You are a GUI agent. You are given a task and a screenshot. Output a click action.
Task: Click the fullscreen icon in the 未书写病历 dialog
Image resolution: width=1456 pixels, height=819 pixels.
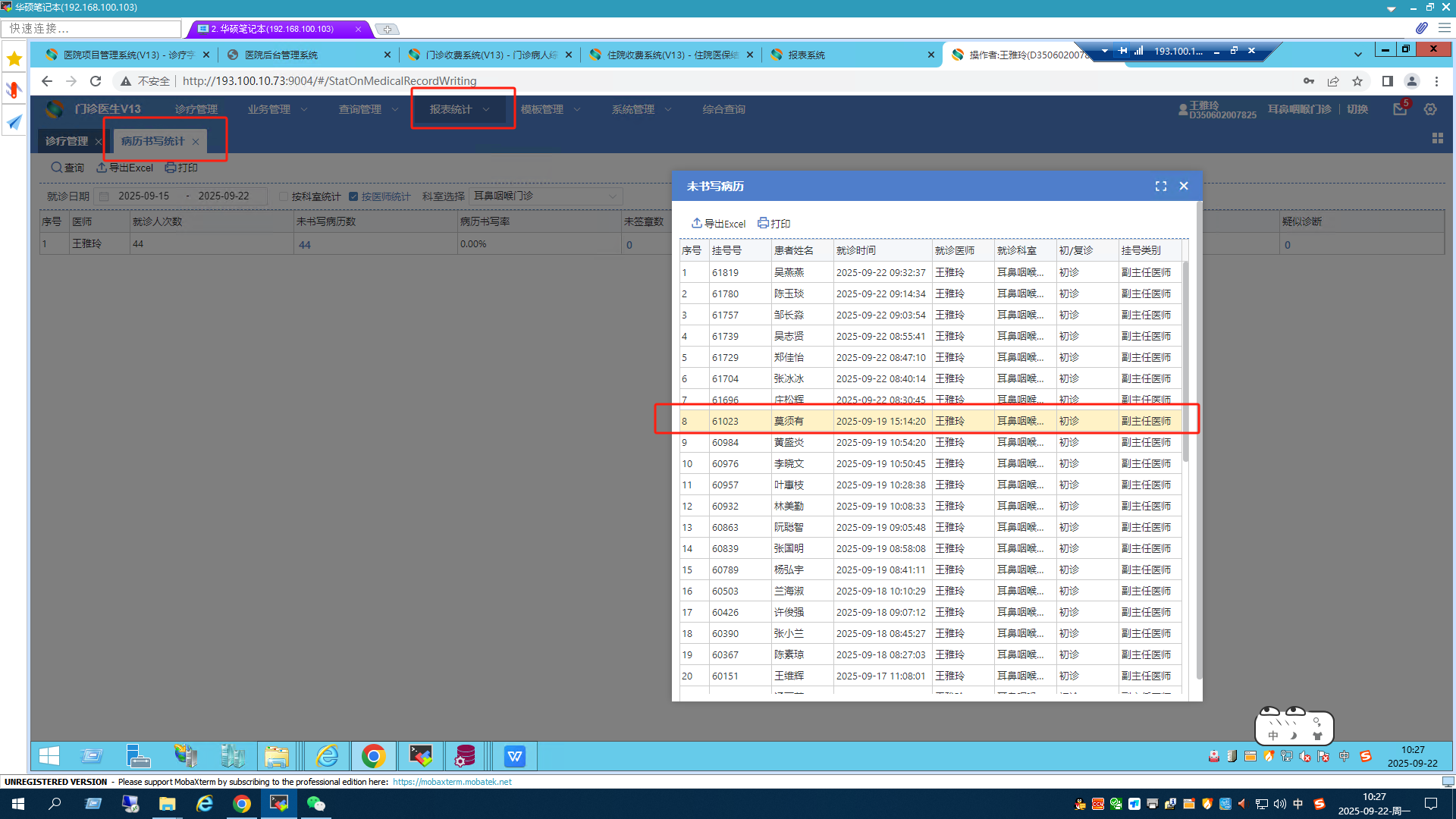[1160, 187]
